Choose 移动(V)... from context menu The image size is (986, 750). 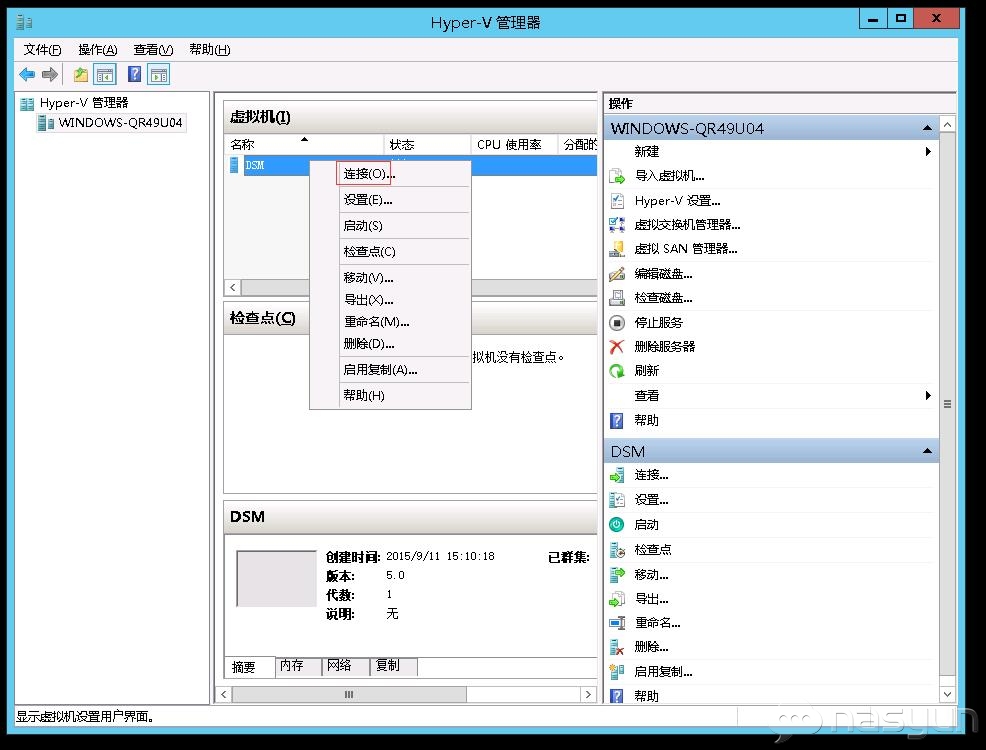391,277
